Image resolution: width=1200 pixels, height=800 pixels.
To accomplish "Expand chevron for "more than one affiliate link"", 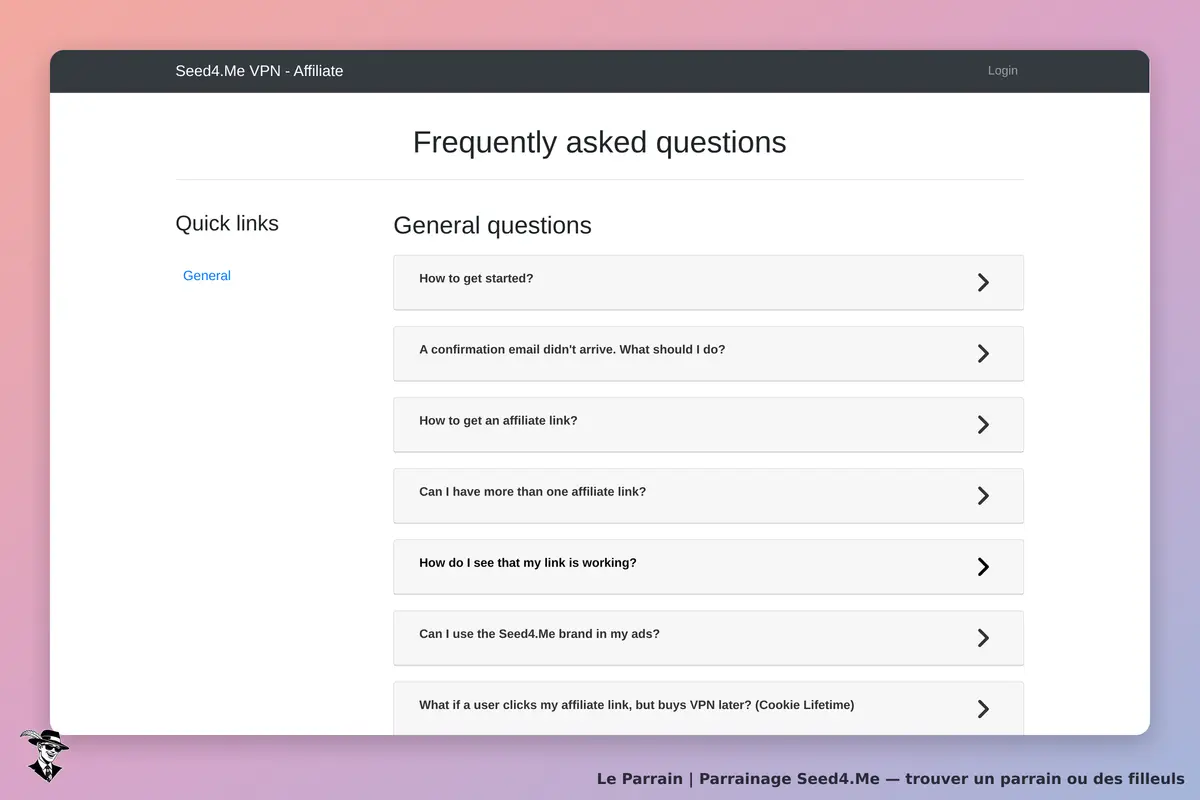I will (x=983, y=495).
